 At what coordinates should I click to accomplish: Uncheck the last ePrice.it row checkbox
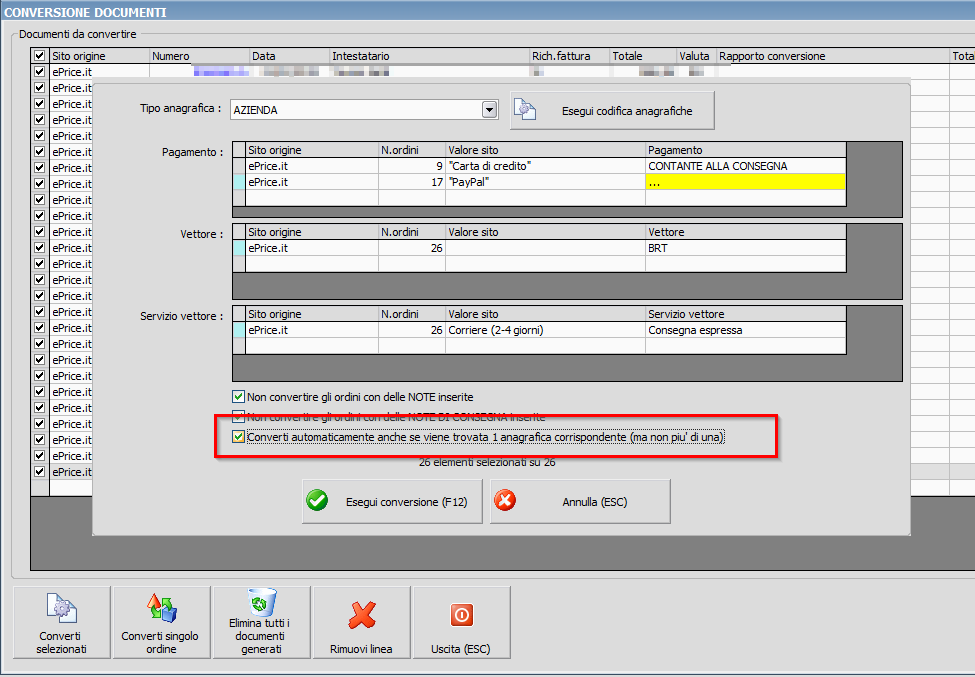pos(40,472)
